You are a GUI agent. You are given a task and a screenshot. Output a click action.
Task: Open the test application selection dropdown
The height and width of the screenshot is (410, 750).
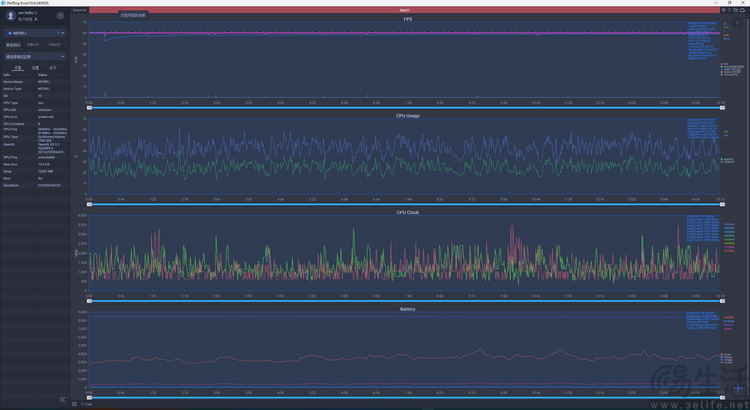[x=35, y=56]
